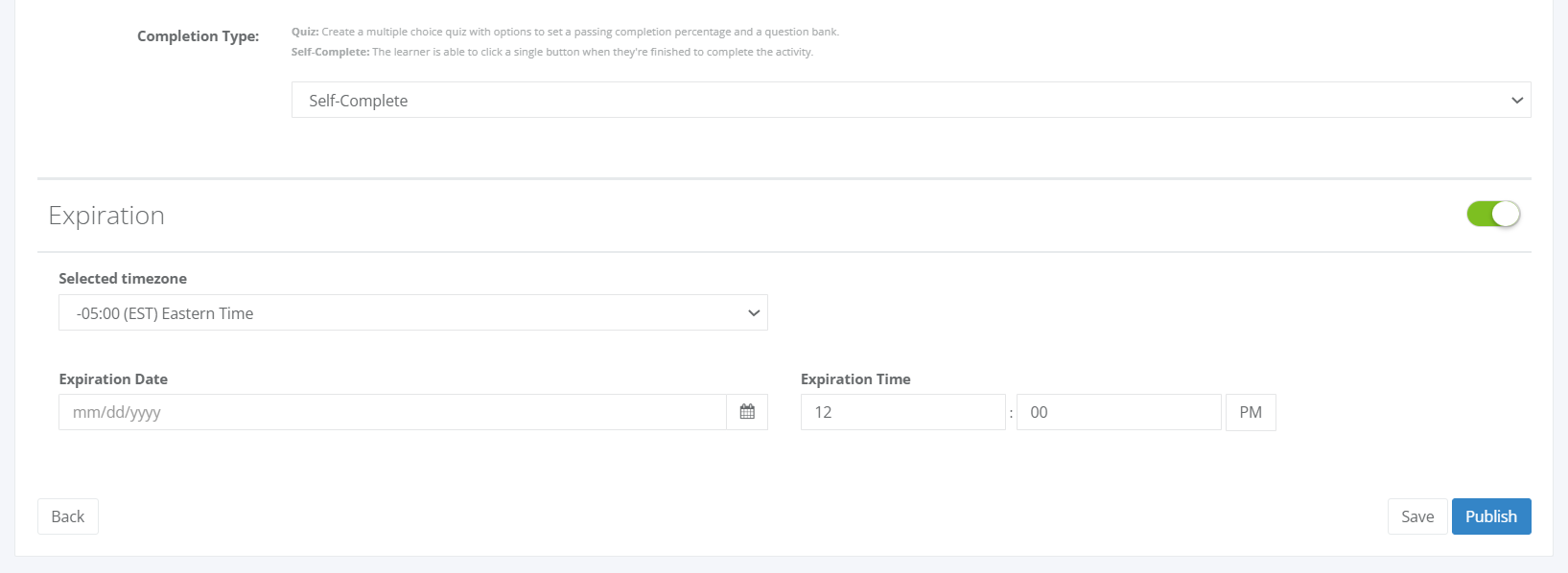
Task: Click the blue Publish button
Action: (x=1491, y=516)
